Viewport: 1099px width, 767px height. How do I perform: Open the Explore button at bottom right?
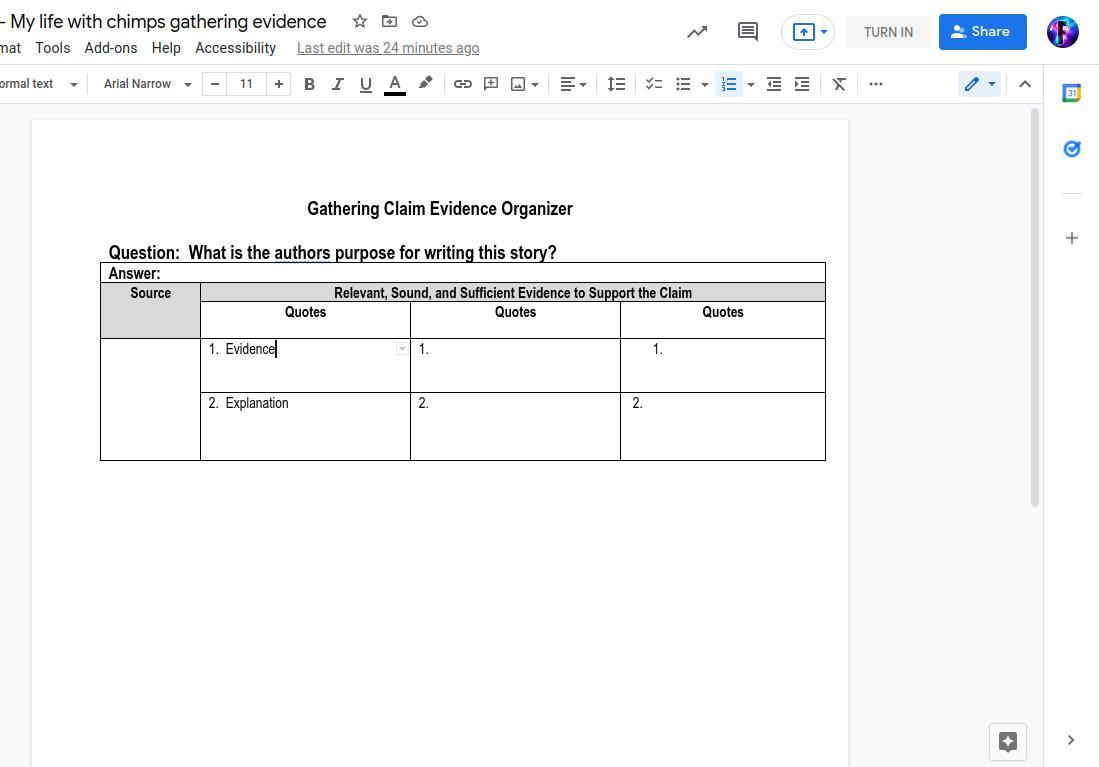[x=1007, y=742]
